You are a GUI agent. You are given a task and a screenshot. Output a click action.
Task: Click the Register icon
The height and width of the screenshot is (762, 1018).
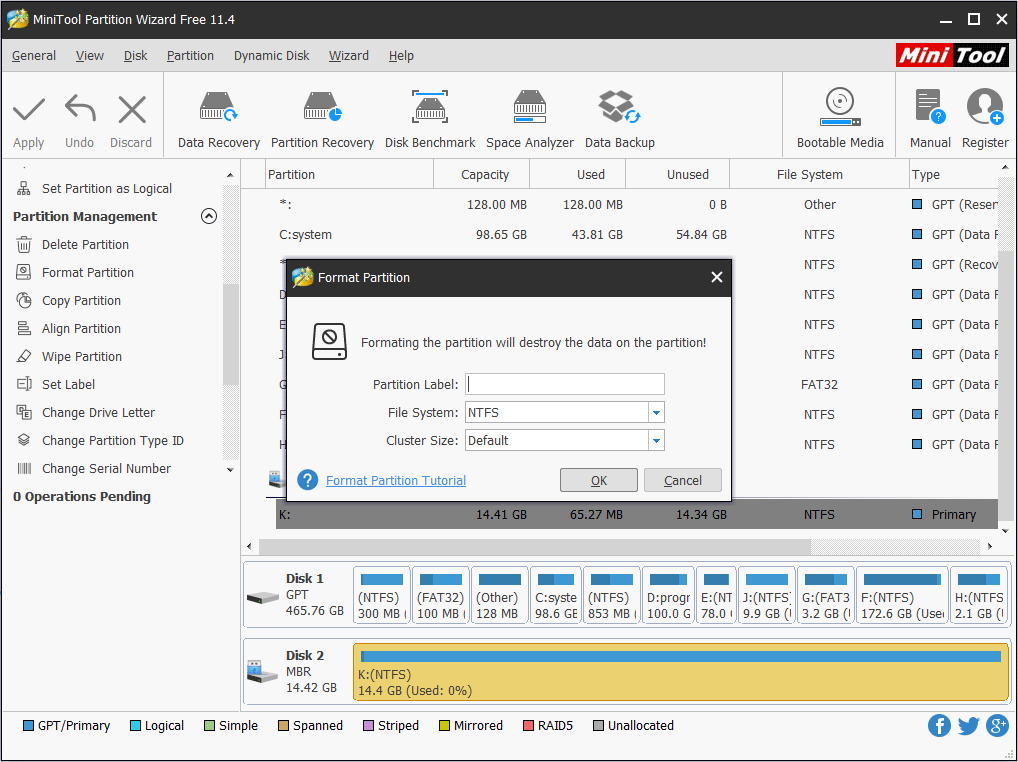[984, 119]
